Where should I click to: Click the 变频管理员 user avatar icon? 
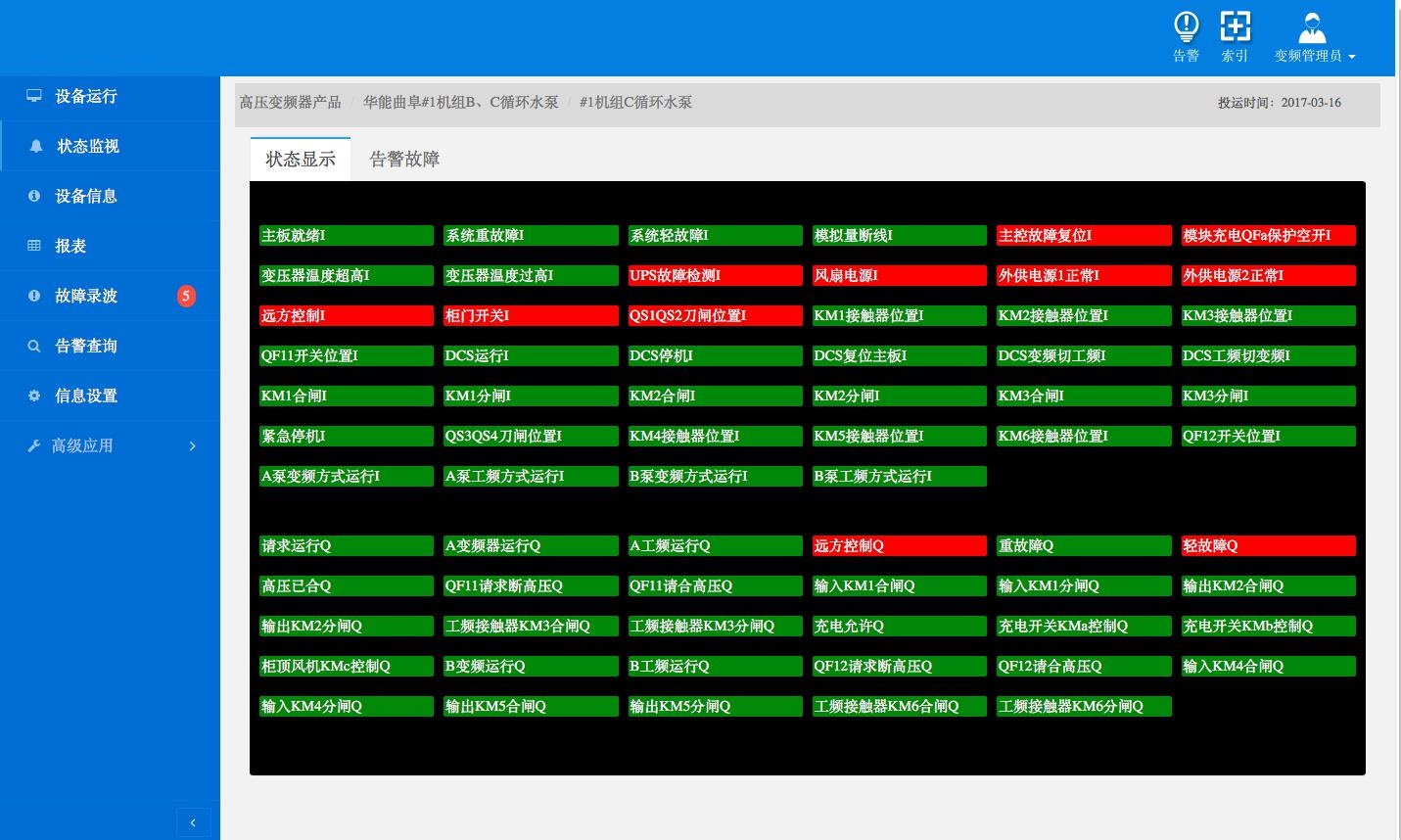point(1312,26)
